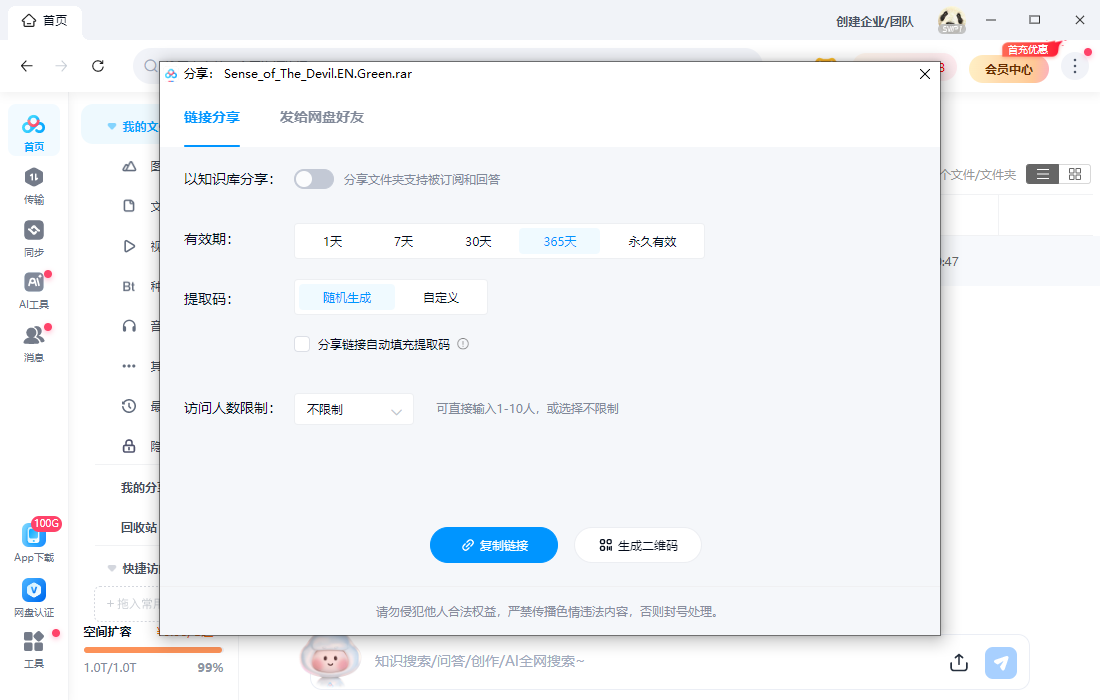Collapse the 我的文件 tree section

[x=110, y=125]
